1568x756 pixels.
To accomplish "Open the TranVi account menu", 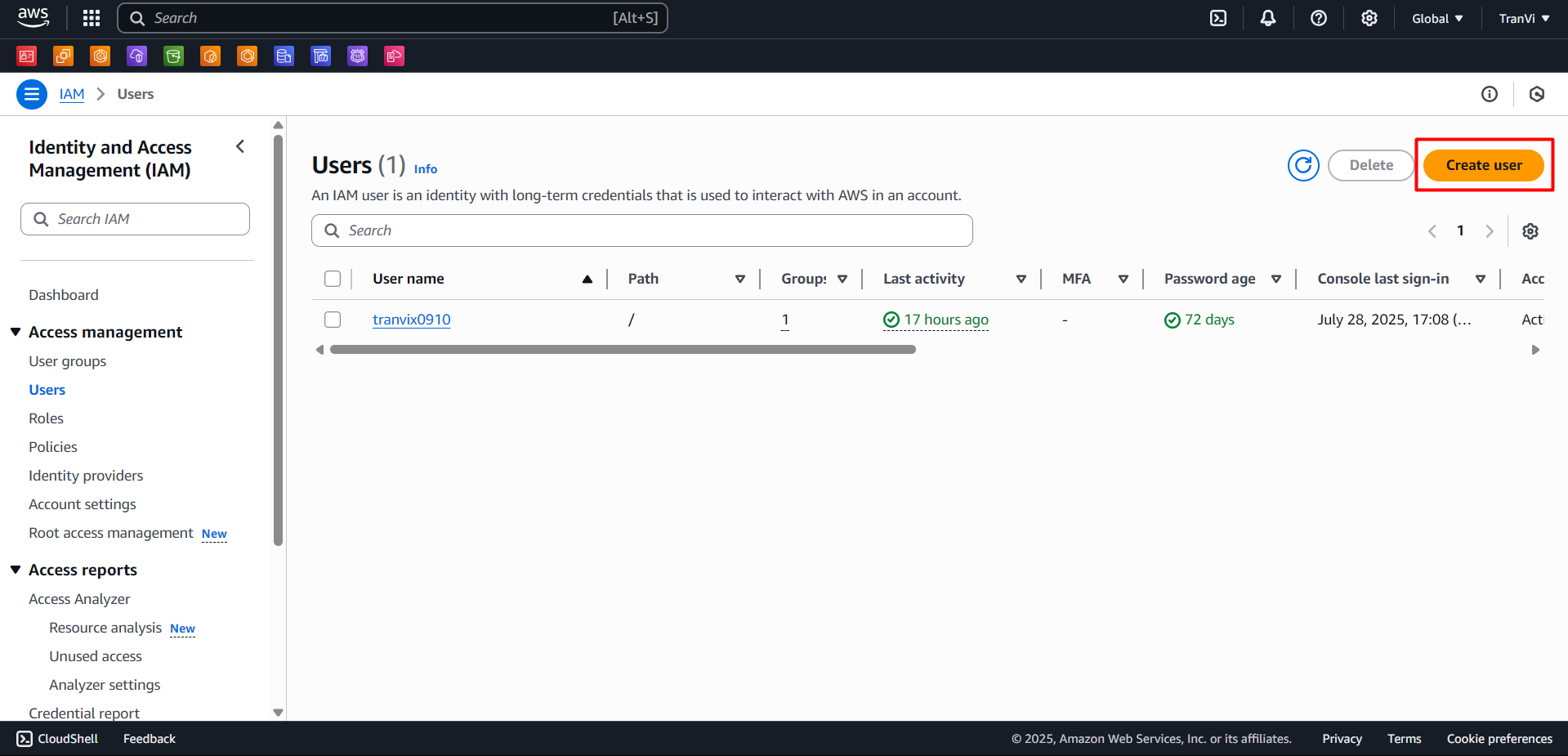I will click(x=1523, y=17).
